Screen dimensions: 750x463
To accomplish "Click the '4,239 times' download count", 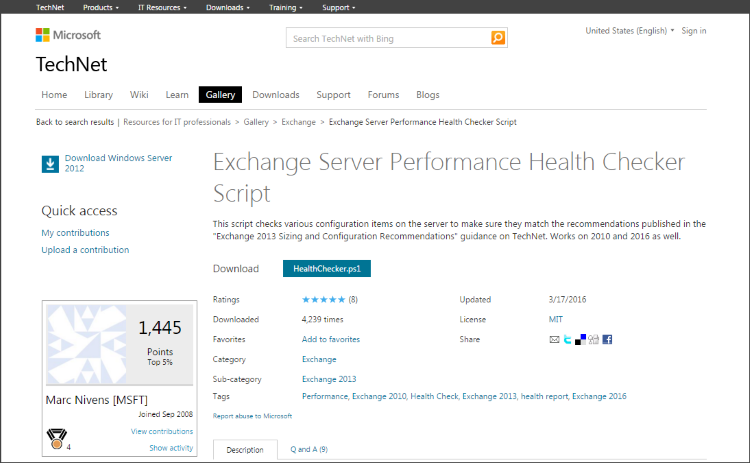I will 322,319.
